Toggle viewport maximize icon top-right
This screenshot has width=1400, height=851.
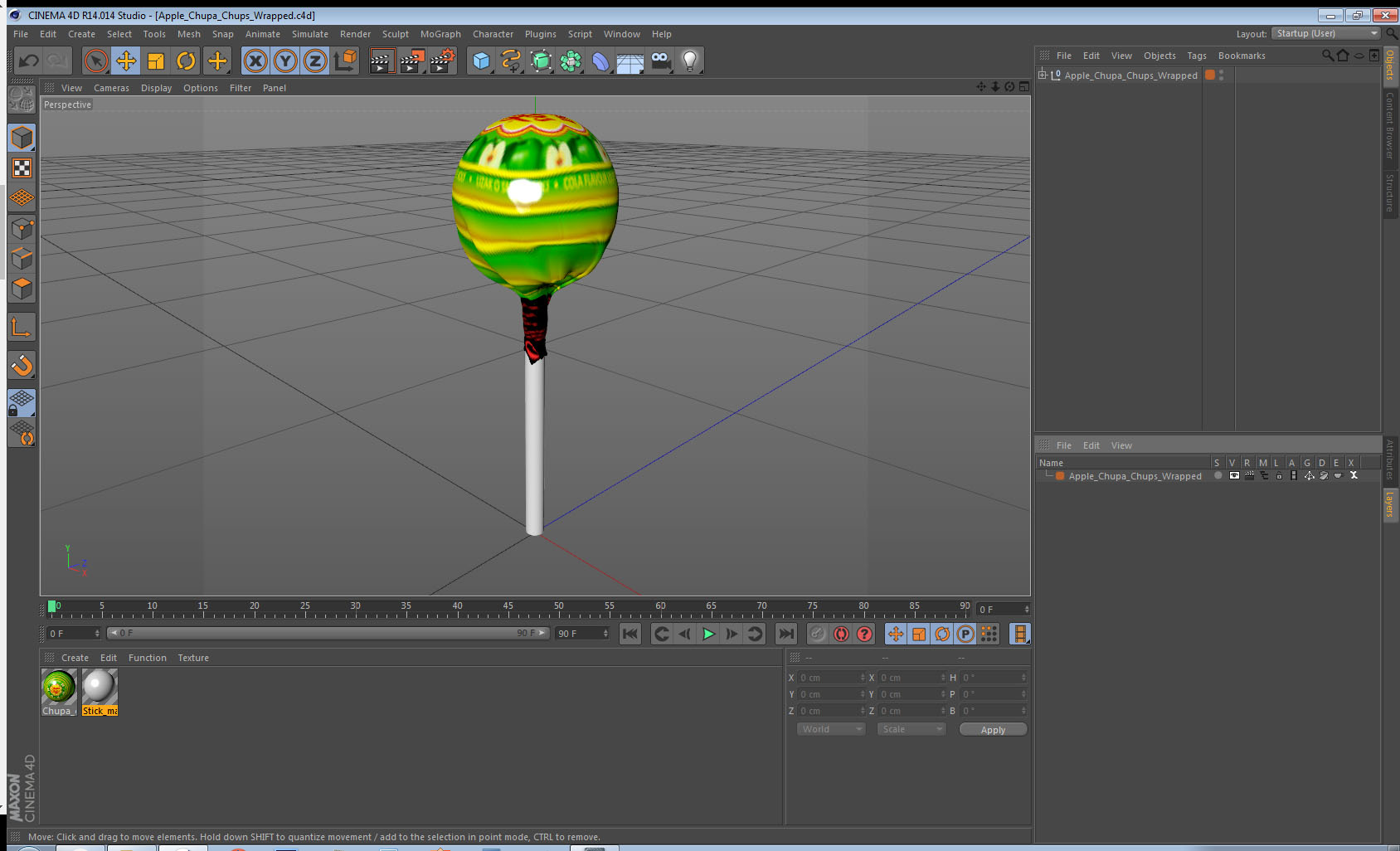(1024, 87)
